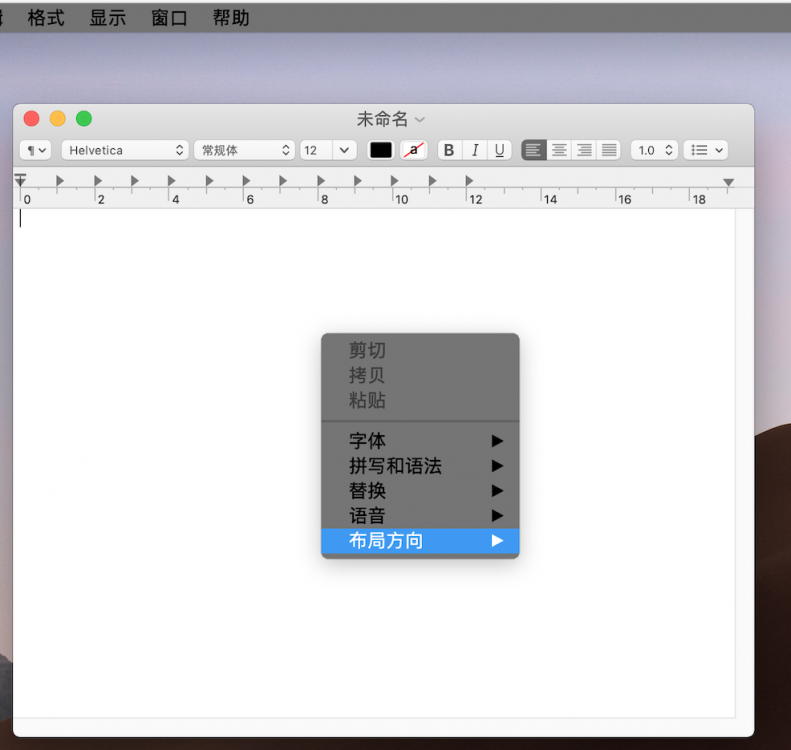This screenshot has width=791, height=750.
Task: Choose 剪切 in the context menu
Action: 420,350
